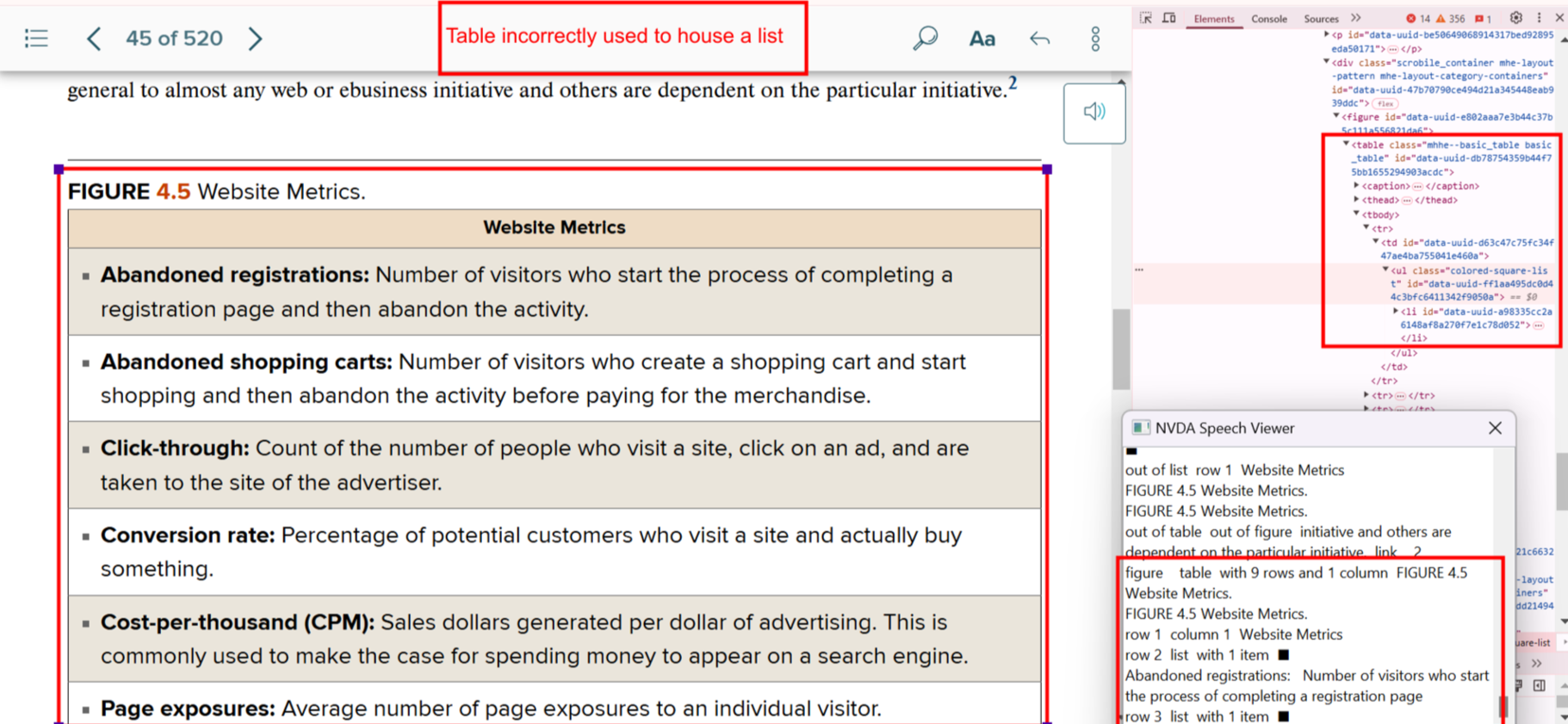Click the Website Metrics table header cell
Screen dimensions: 1568x724
555,228
